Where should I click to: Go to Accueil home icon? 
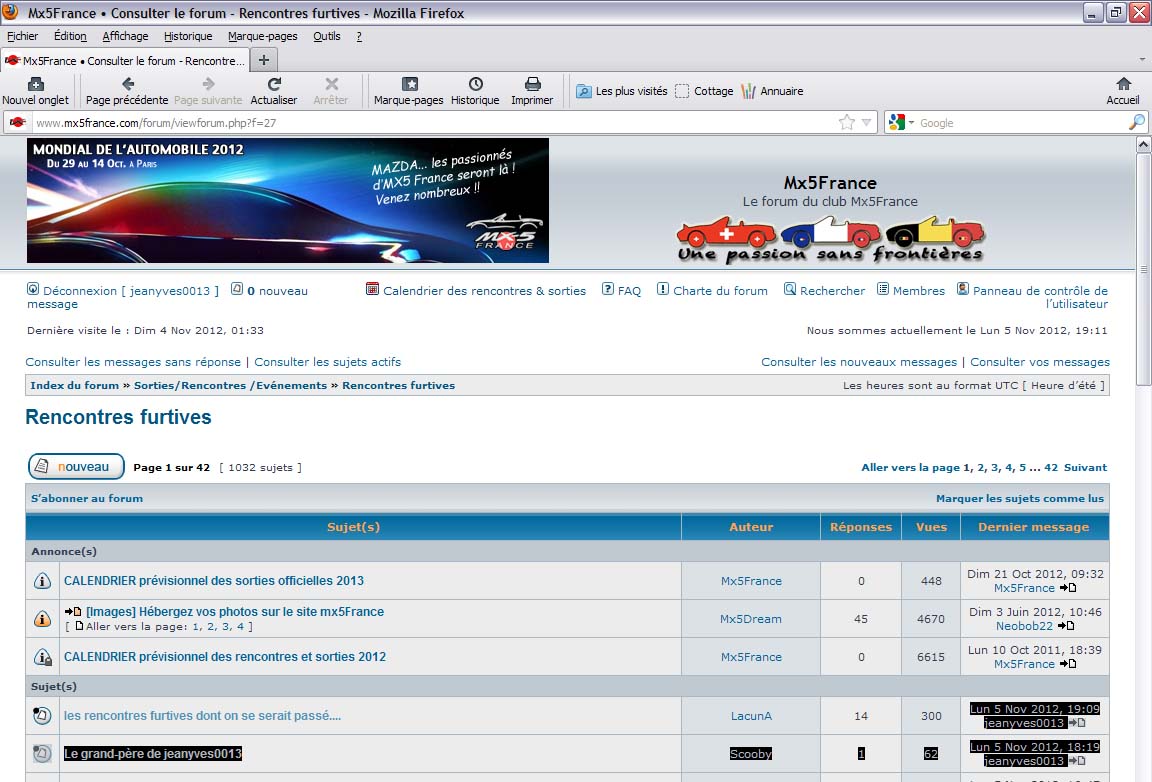(x=1123, y=84)
